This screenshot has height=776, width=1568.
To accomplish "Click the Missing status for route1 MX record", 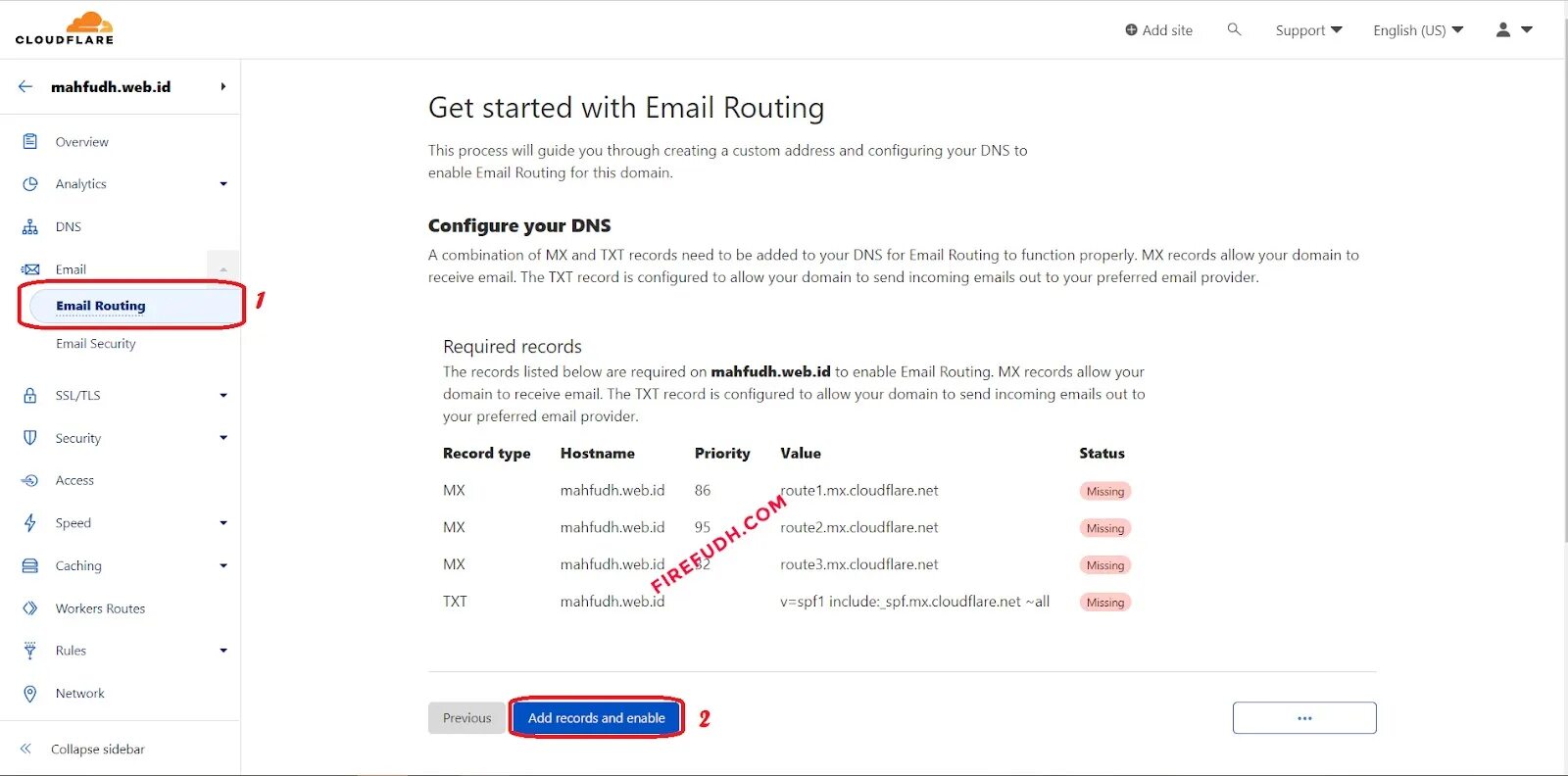I will click(x=1105, y=491).
